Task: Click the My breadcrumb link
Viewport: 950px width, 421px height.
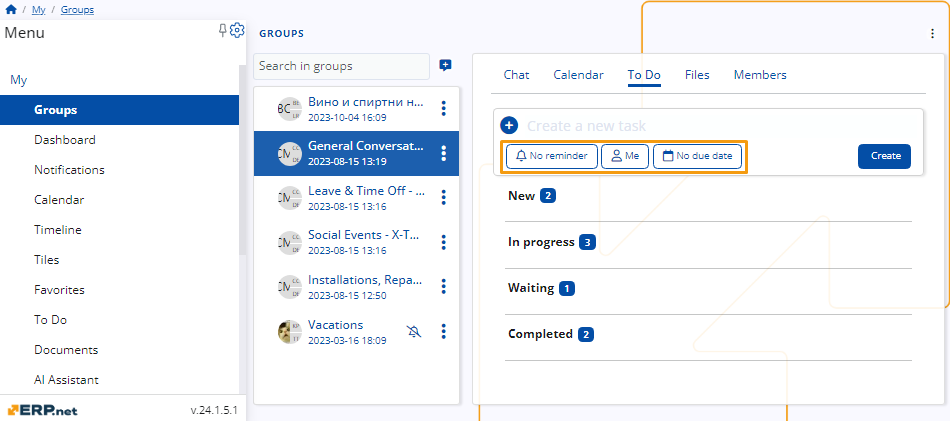Action: [x=38, y=10]
